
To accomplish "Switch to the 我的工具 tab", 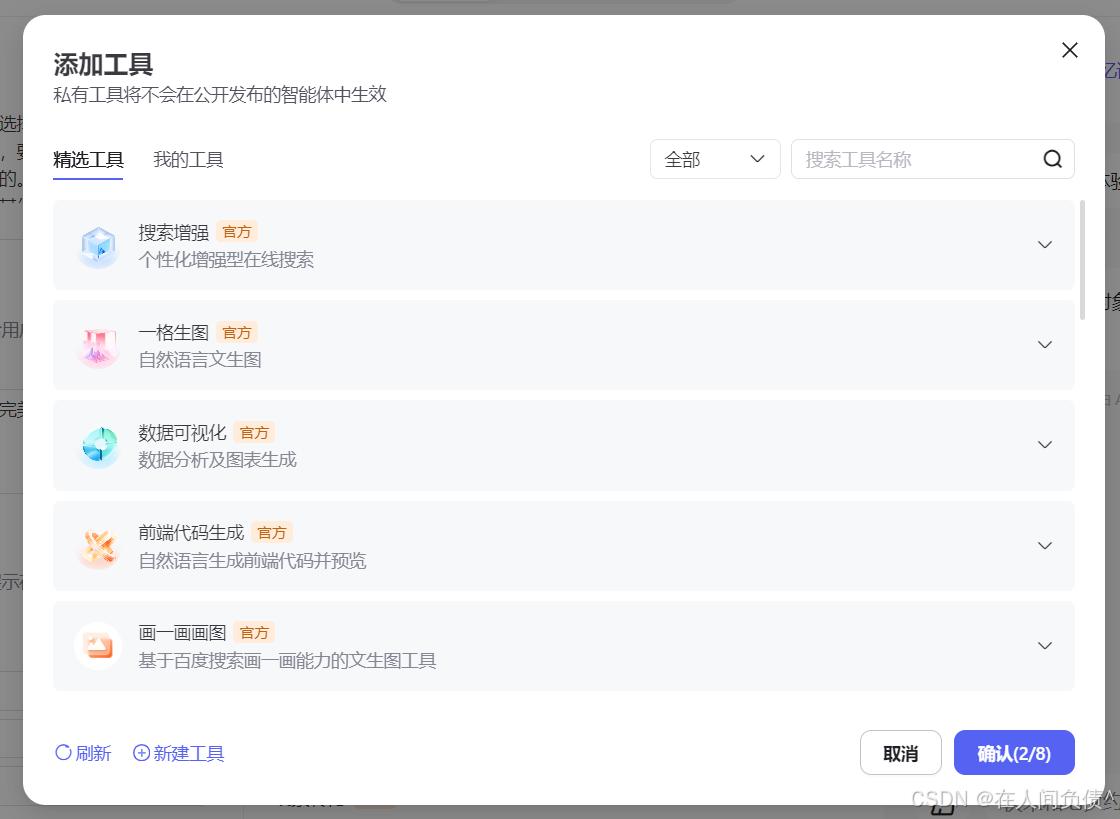I will pyautogui.click(x=188, y=159).
